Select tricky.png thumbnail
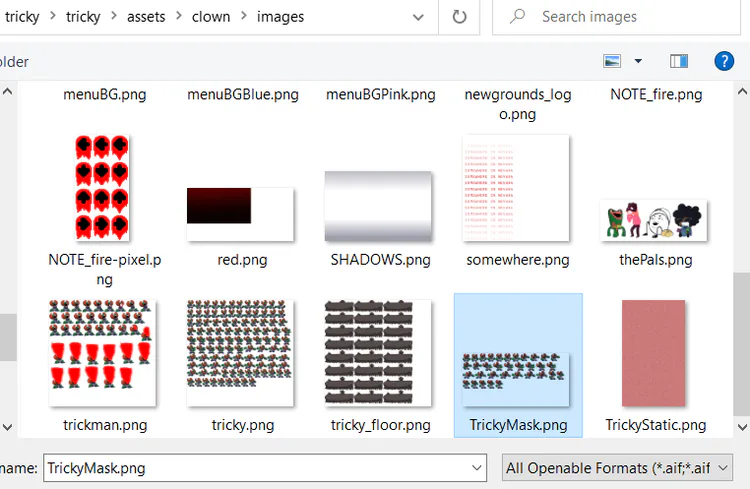750x489 pixels. 240,353
